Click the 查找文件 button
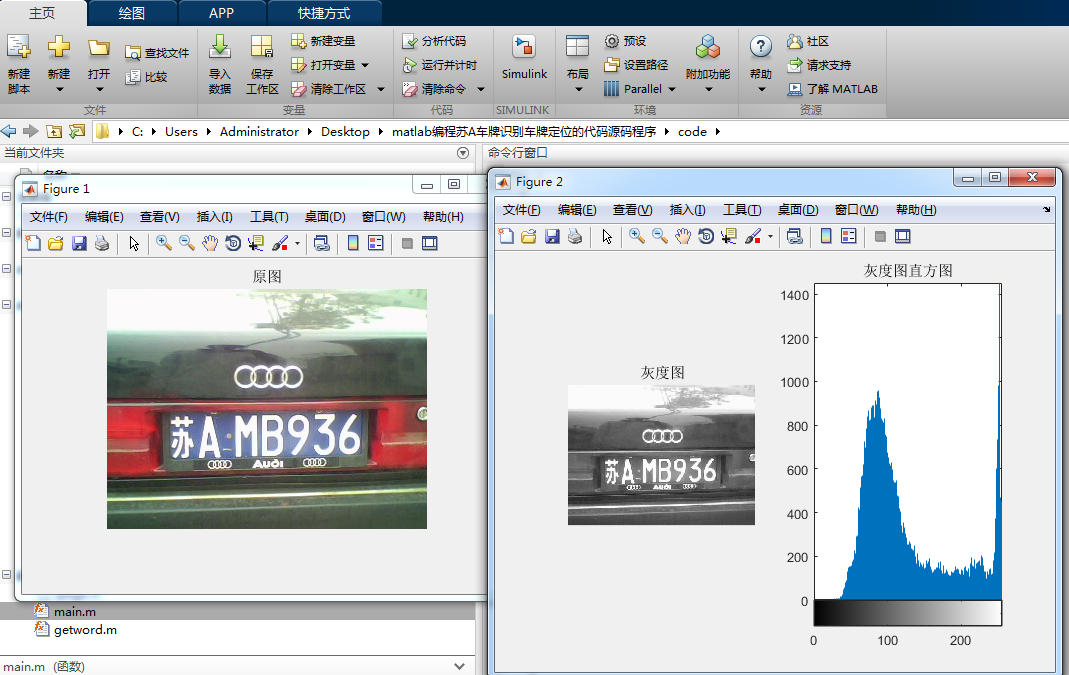This screenshot has height=675, width=1069. pos(157,52)
